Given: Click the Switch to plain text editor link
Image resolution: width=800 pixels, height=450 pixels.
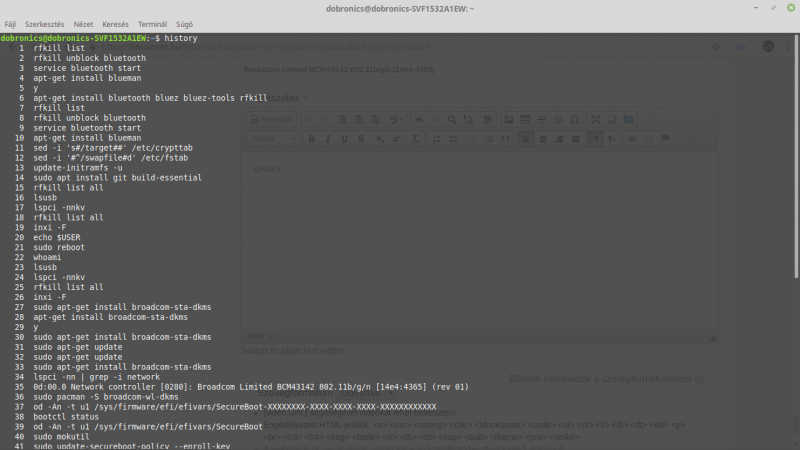Looking at the screenshot, I should click(292, 351).
